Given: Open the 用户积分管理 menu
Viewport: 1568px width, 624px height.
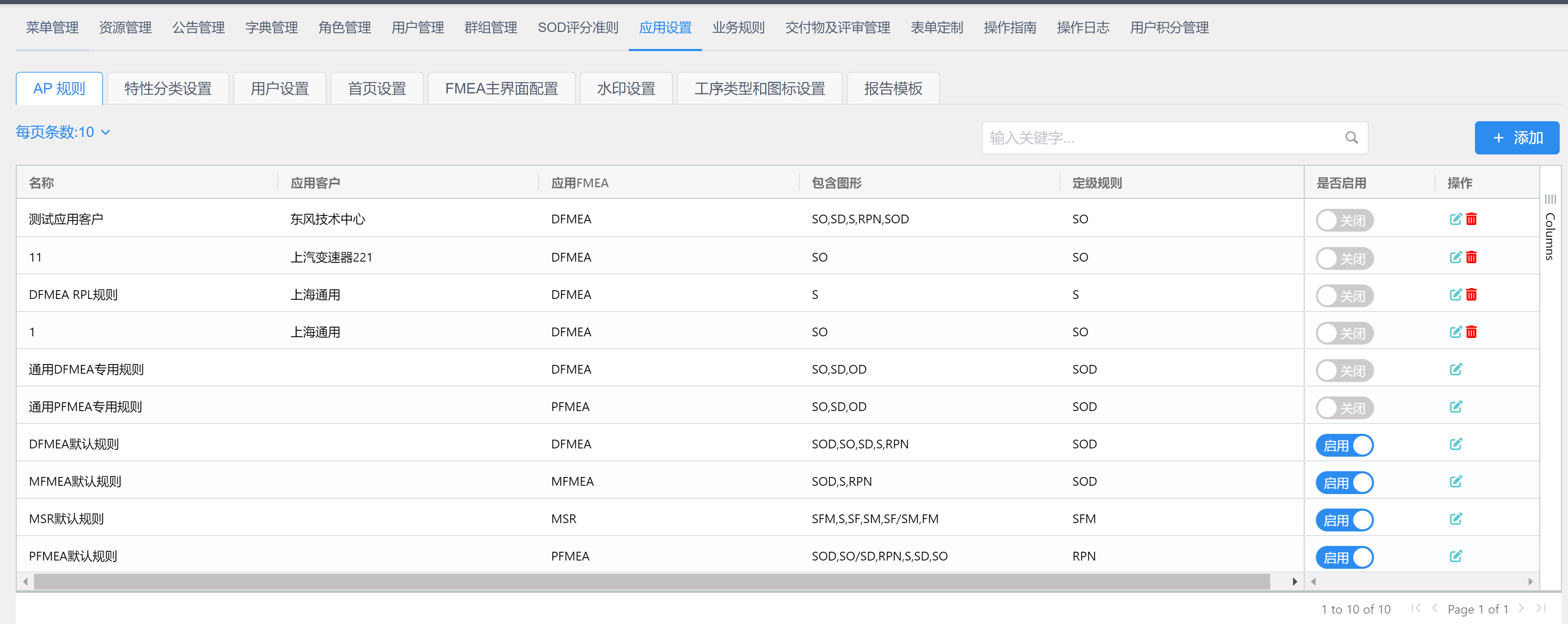Looking at the screenshot, I should pyautogui.click(x=1169, y=27).
